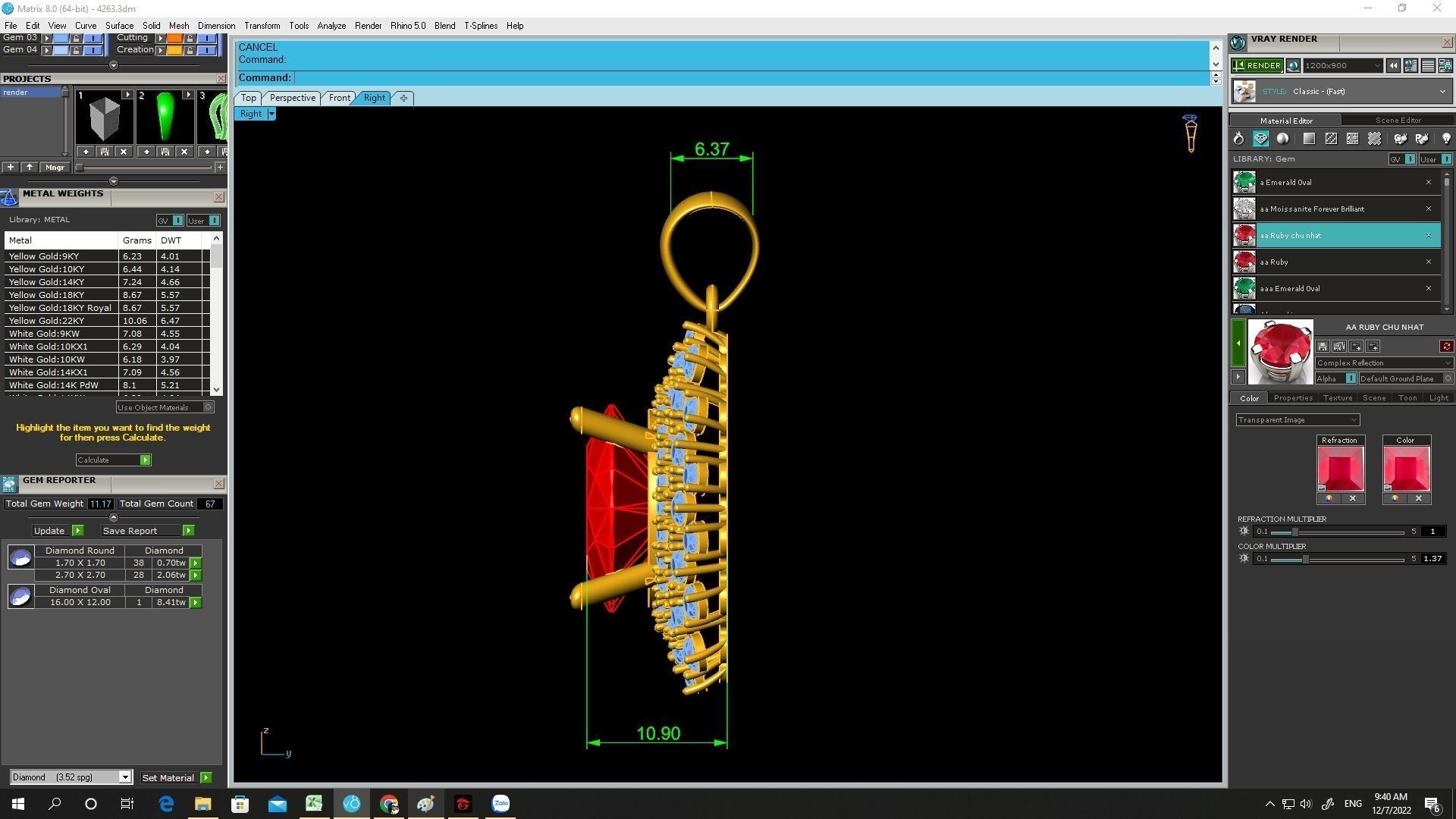The height and width of the screenshot is (819, 1456).
Task: Click the pearl sphere material icon
Action: coord(1282,139)
